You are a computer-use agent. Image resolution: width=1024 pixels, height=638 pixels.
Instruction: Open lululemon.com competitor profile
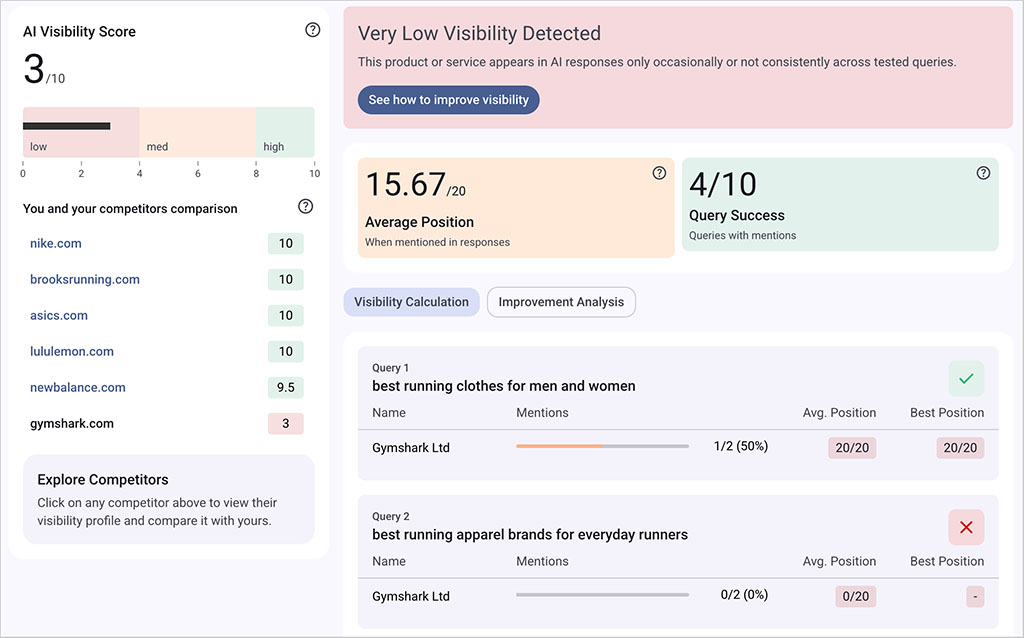[x=72, y=351]
